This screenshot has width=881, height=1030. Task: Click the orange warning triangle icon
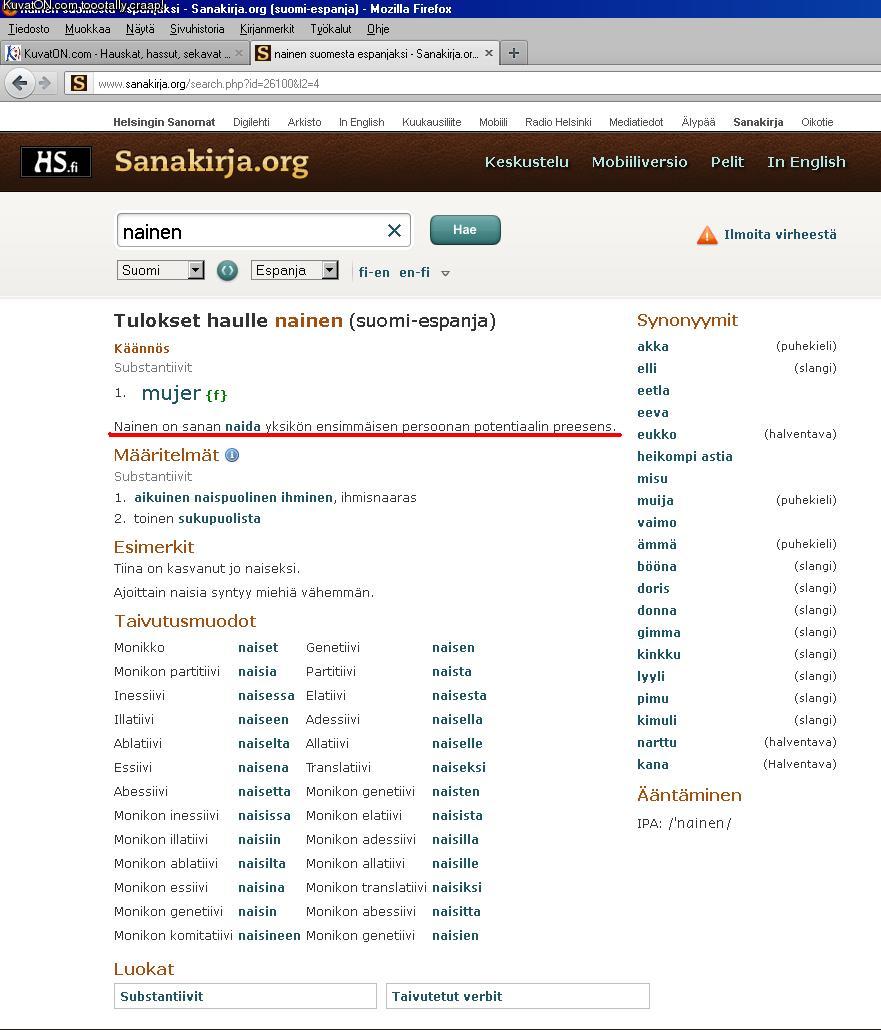tap(707, 235)
